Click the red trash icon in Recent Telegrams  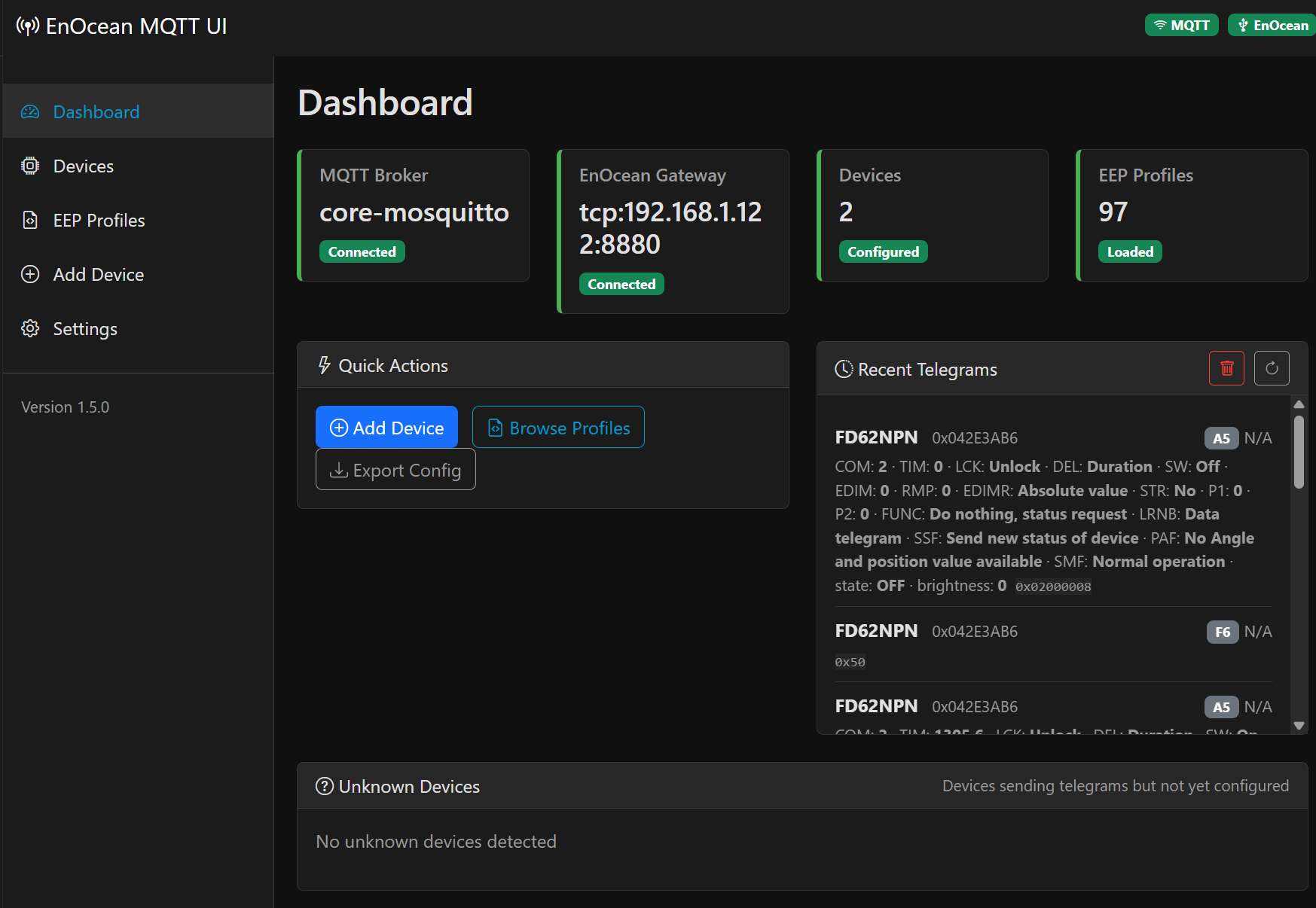click(x=1226, y=368)
